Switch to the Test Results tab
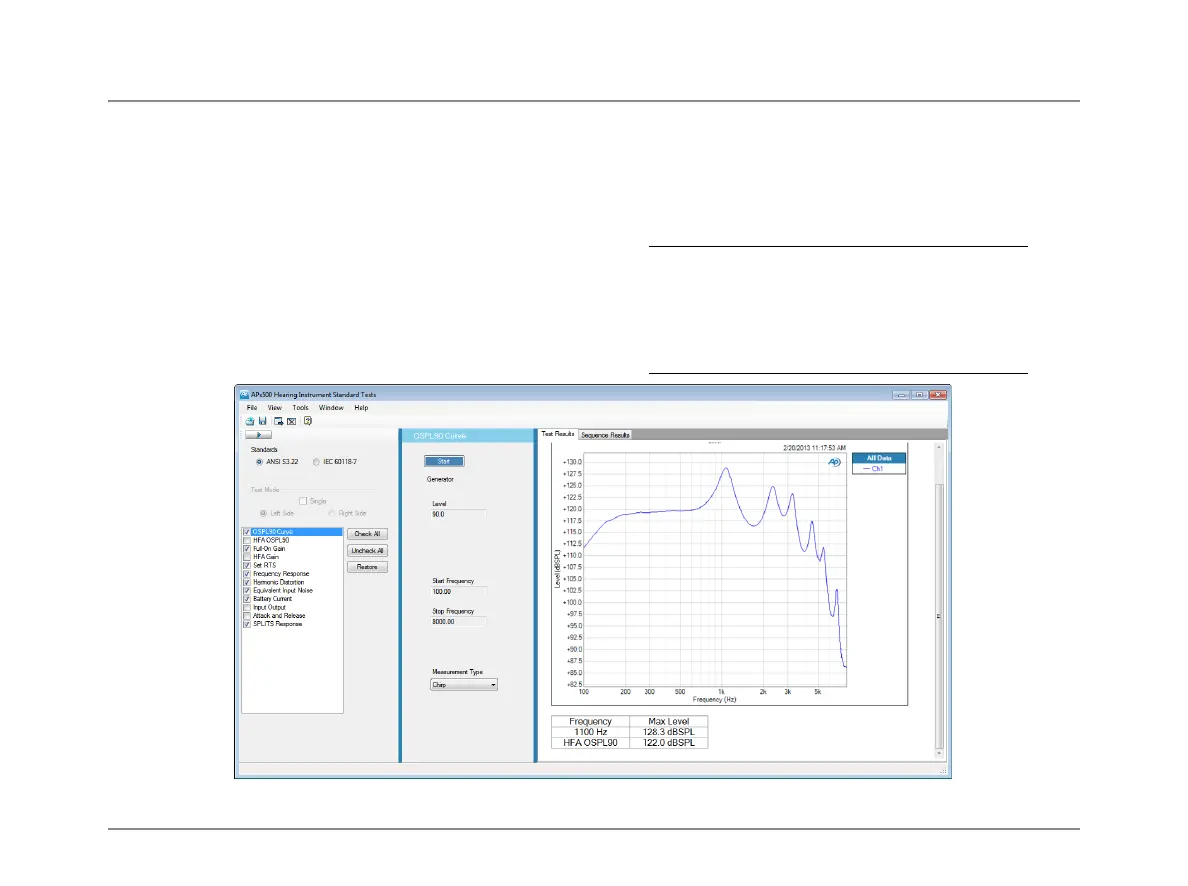This screenshot has height=886, width=1188. tap(558, 434)
